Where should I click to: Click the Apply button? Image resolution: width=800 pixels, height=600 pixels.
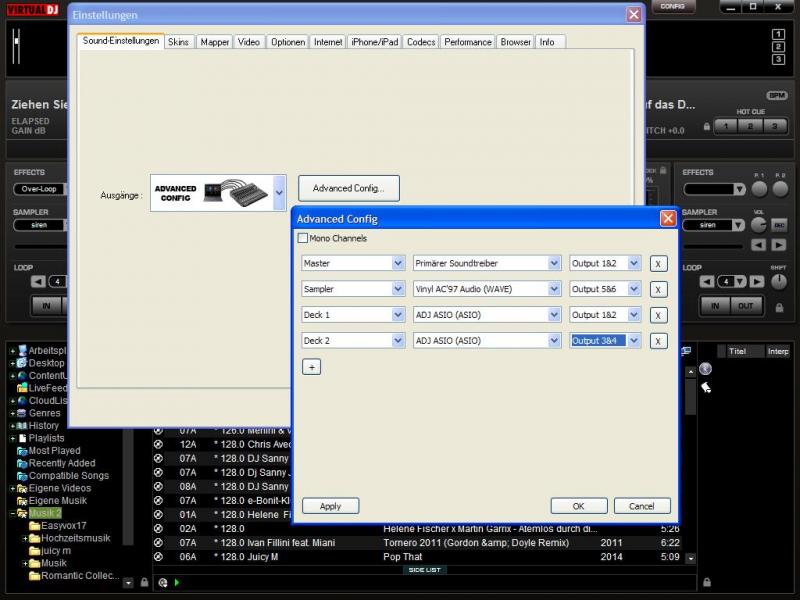click(330, 506)
